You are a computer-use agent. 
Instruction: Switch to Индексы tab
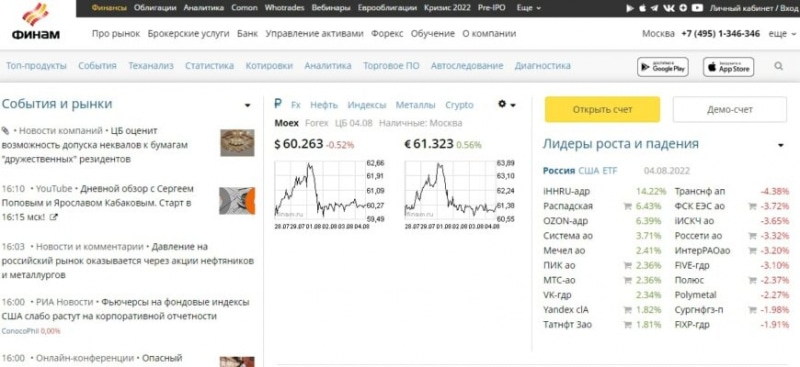(367, 105)
